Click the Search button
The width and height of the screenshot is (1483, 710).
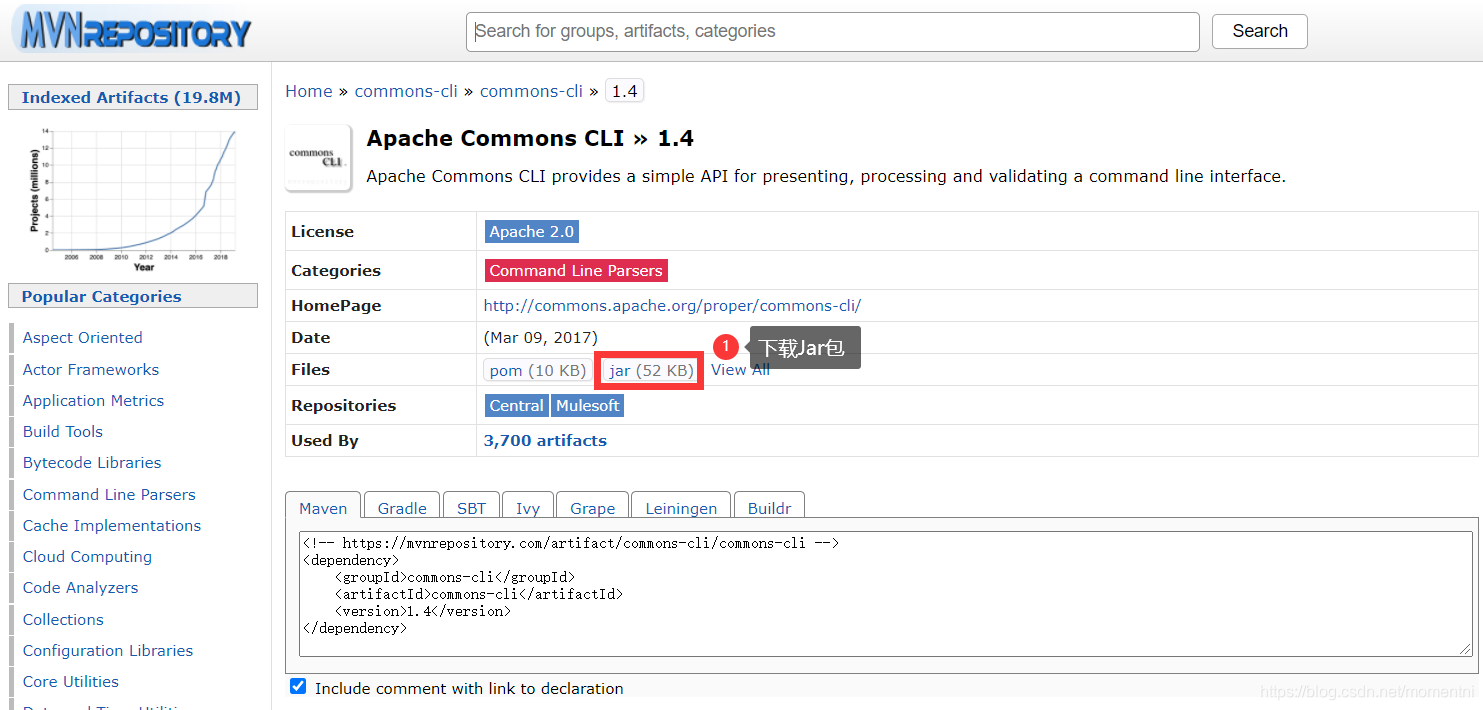pyautogui.click(x=1259, y=31)
